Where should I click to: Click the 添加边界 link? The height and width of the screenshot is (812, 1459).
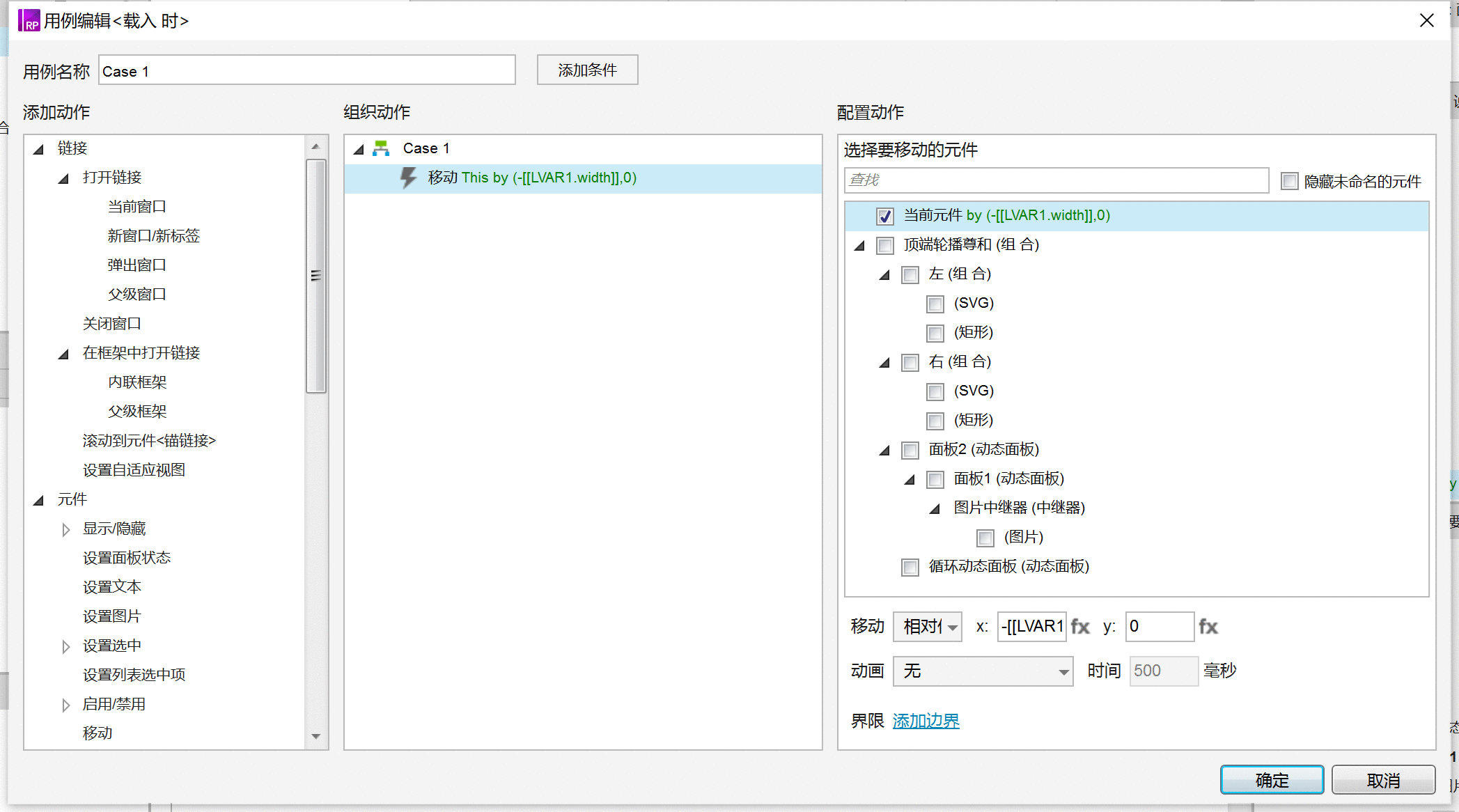coord(926,721)
